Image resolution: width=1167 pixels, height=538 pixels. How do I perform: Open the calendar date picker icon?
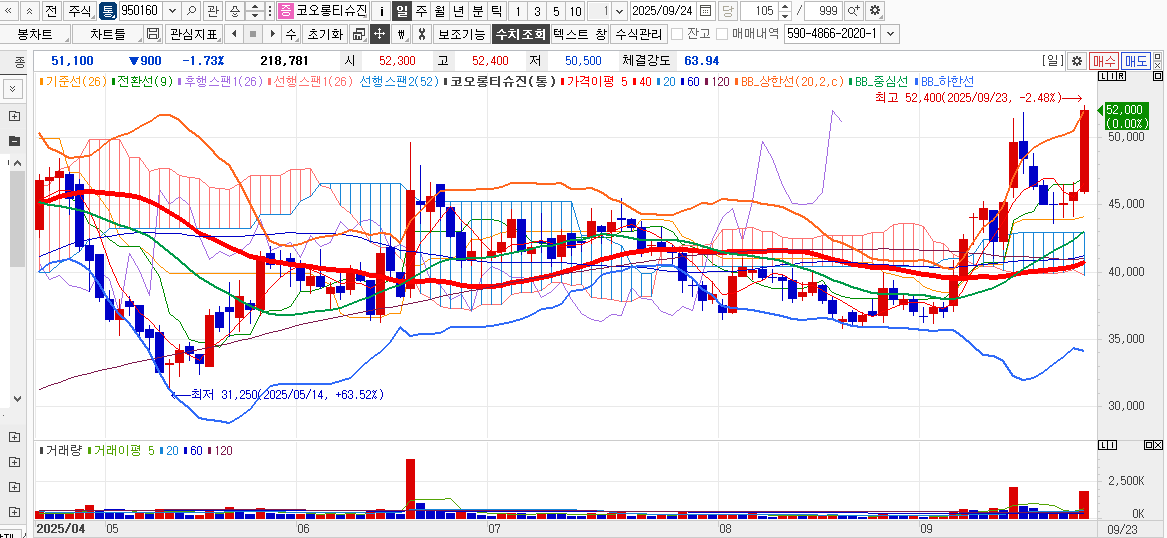click(x=706, y=11)
